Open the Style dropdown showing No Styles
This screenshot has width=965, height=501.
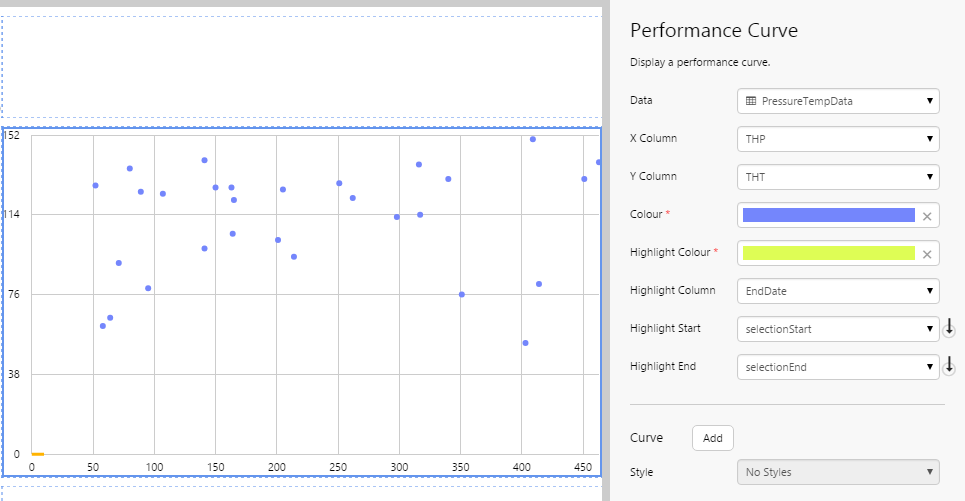click(x=838, y=471)
